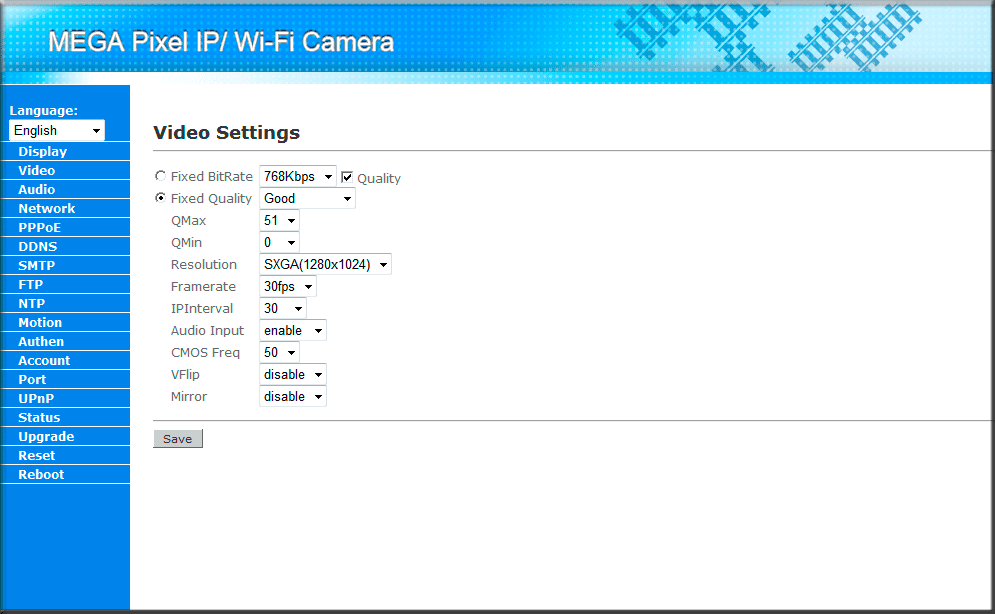This screenshot has height=614, width=995.
Task: Select FTP in the sidebar
Action: coord(65,284)
